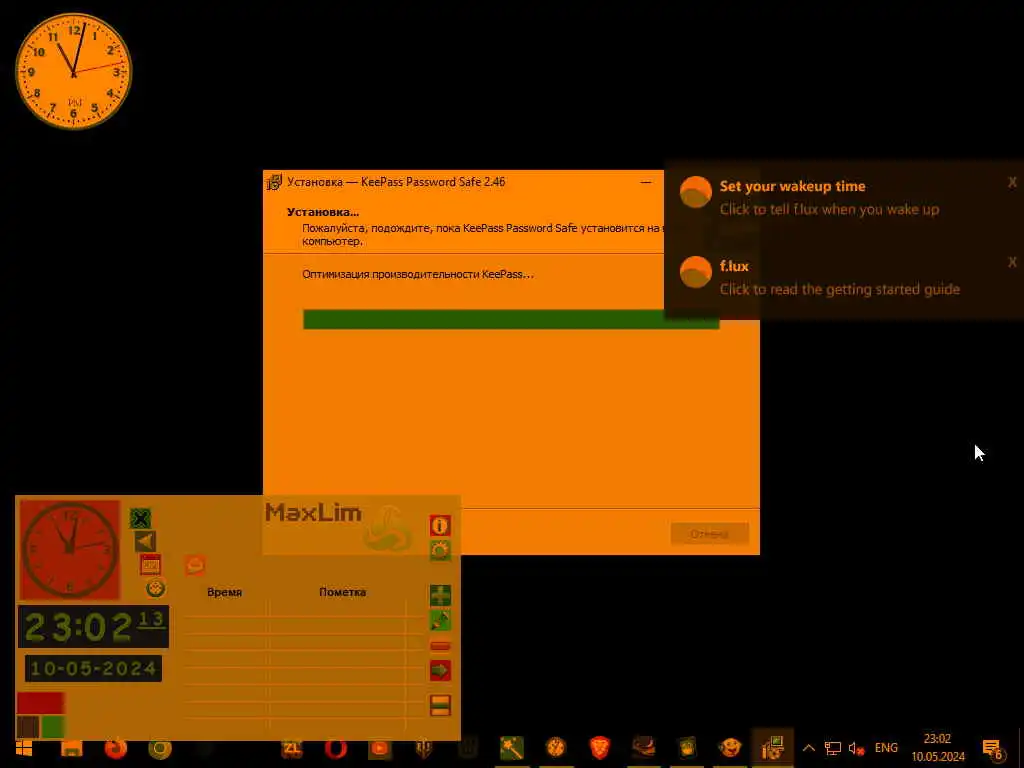This screenshot has height=768, width=1024.
Task: Open the YouTube-style play taskbar icon
Action: pos(379,748)
